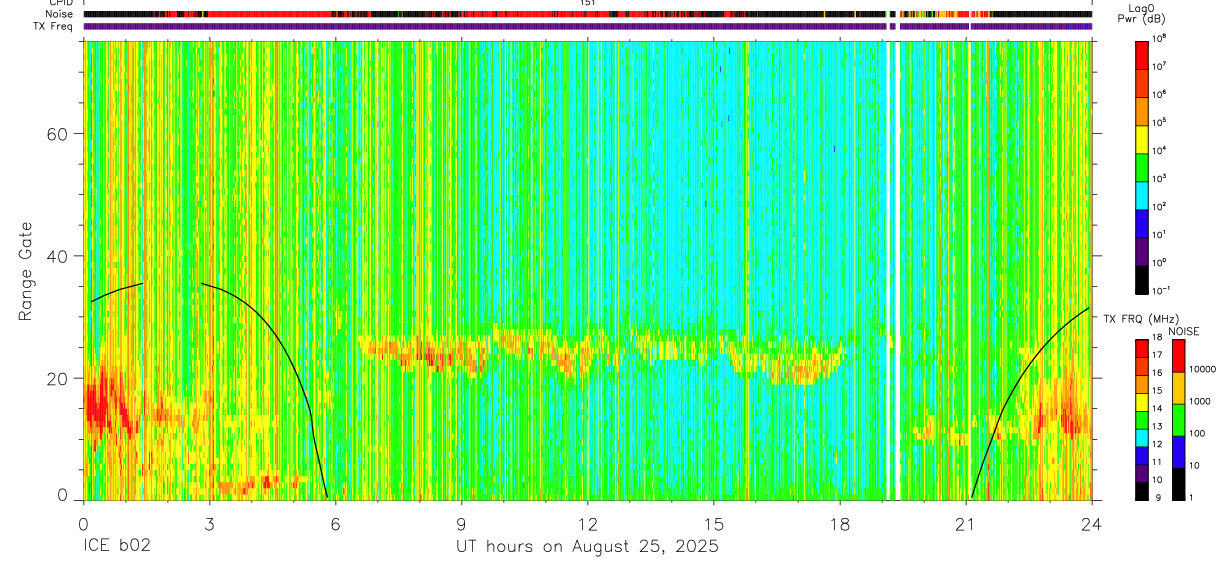The image size is (1228, 567).
Task: Click the "1000" label on NOISE colorbar
Action: coord(1198,403)
